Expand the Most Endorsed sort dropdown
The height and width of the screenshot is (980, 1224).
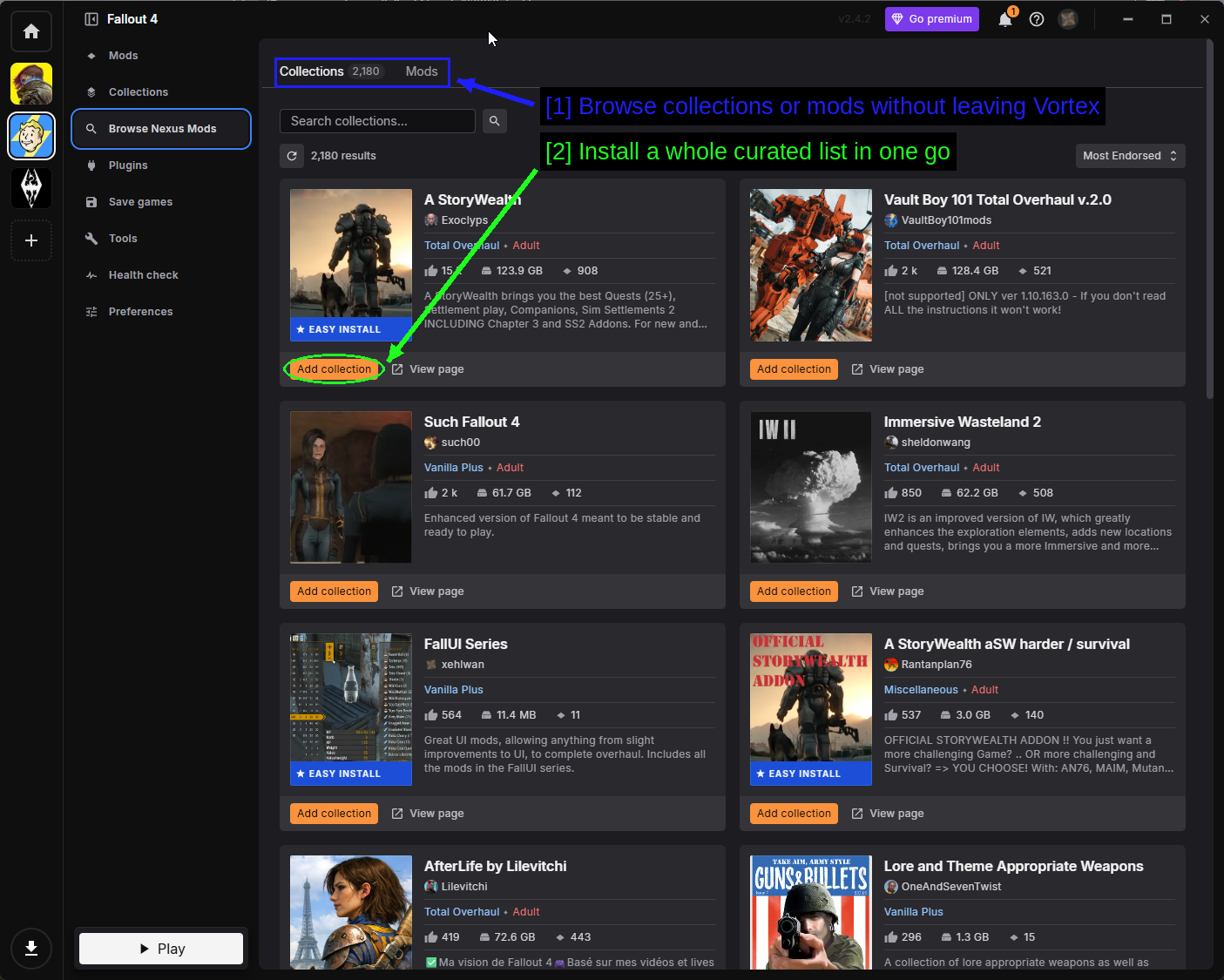pos(1130,156)
